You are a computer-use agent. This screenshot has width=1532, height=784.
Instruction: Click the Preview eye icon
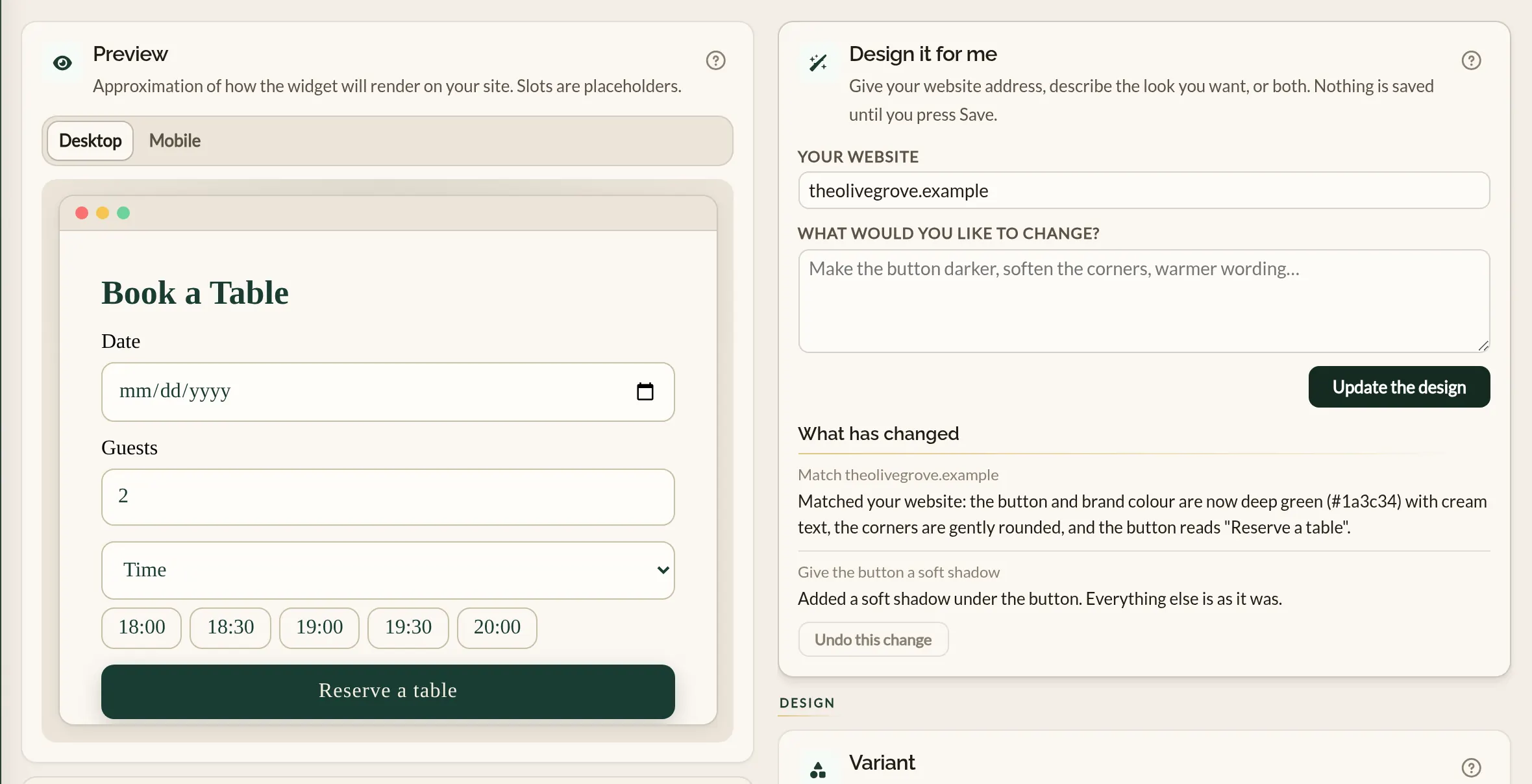[62, 63]
